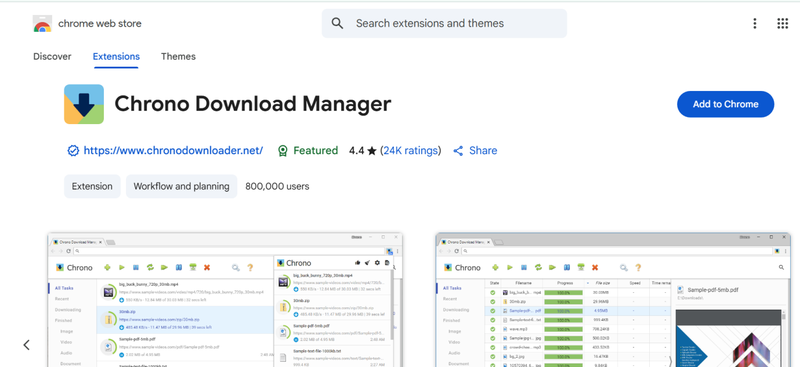
Task: Click the Extension category chip
Action: tap(92, 186)
